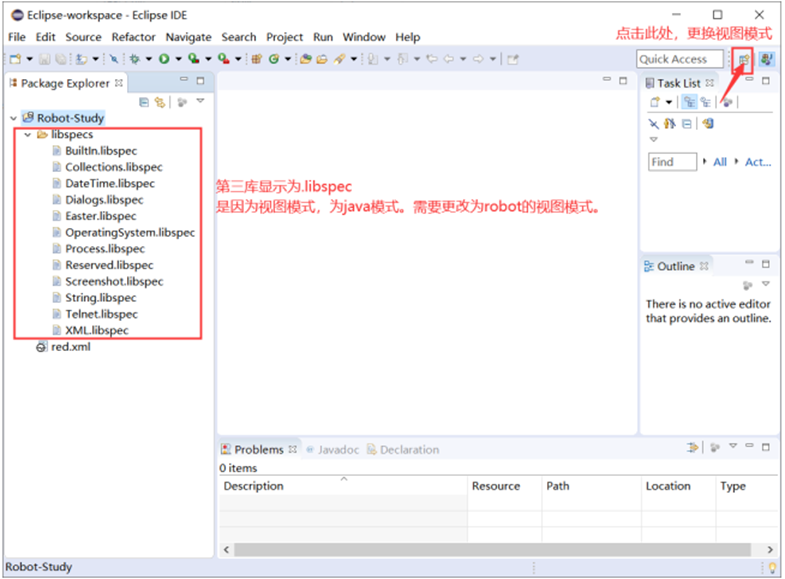Open dropdown arrow beside New icon
Screen dimensions: 785x579
(x=30, y=59)
